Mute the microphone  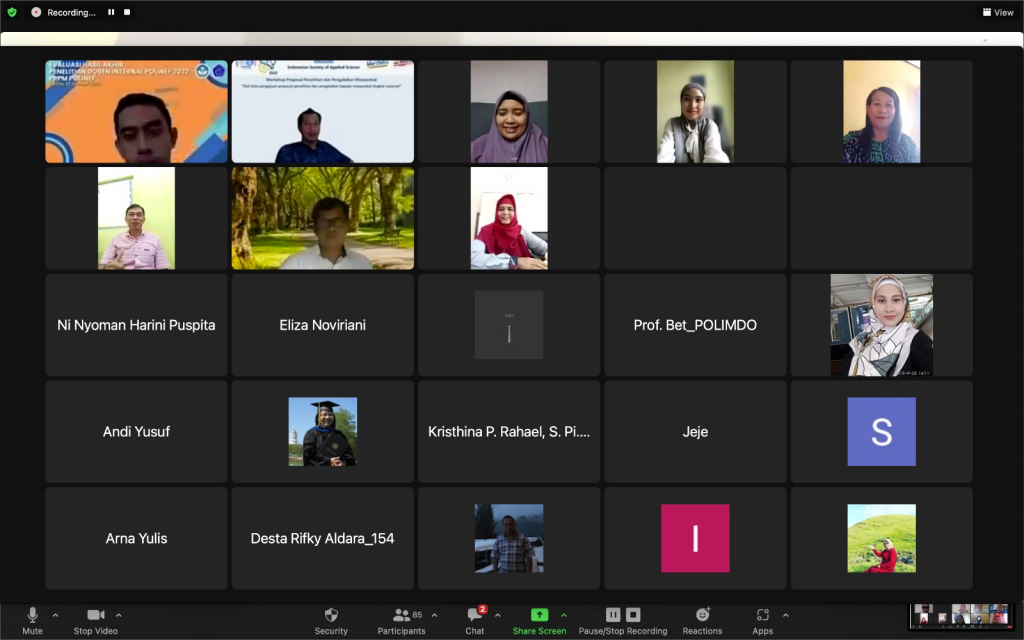point(32,620)
